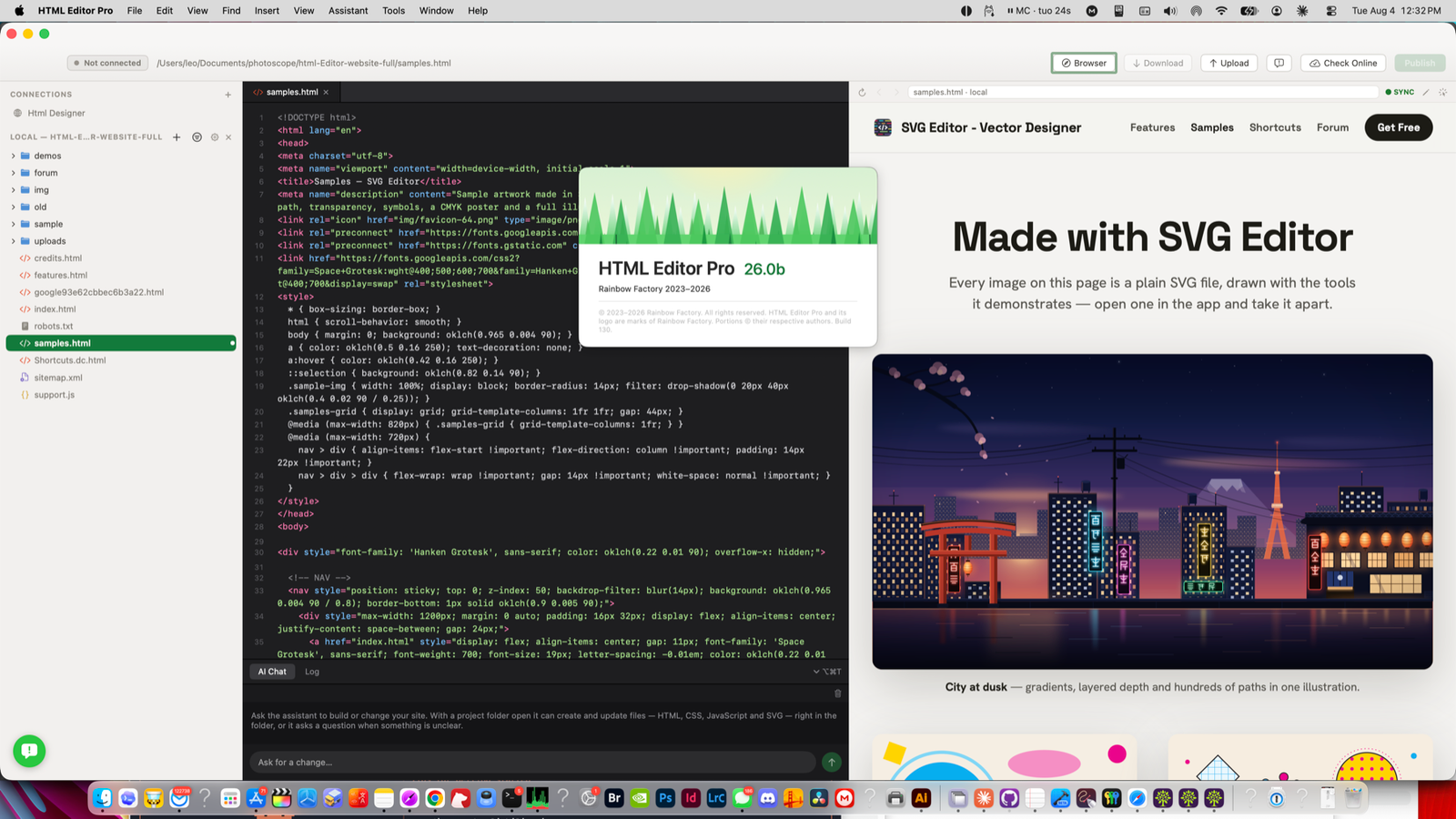
Task: Switch to the Log tab
Action: point(312,672)
